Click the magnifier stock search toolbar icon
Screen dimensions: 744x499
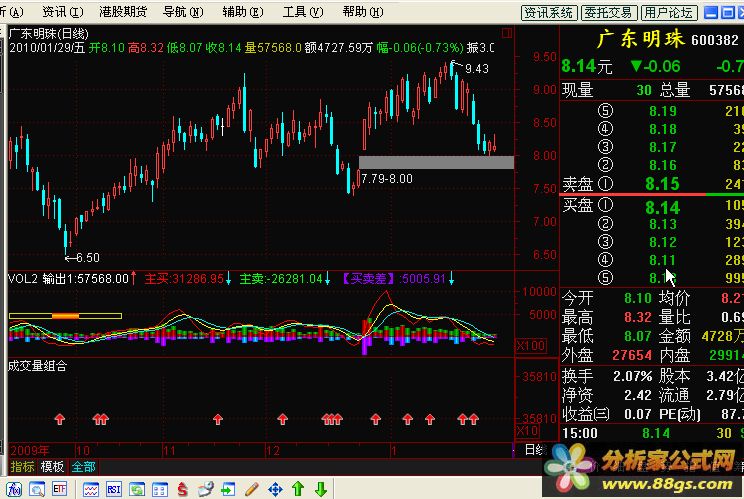[x=37, y=489]
